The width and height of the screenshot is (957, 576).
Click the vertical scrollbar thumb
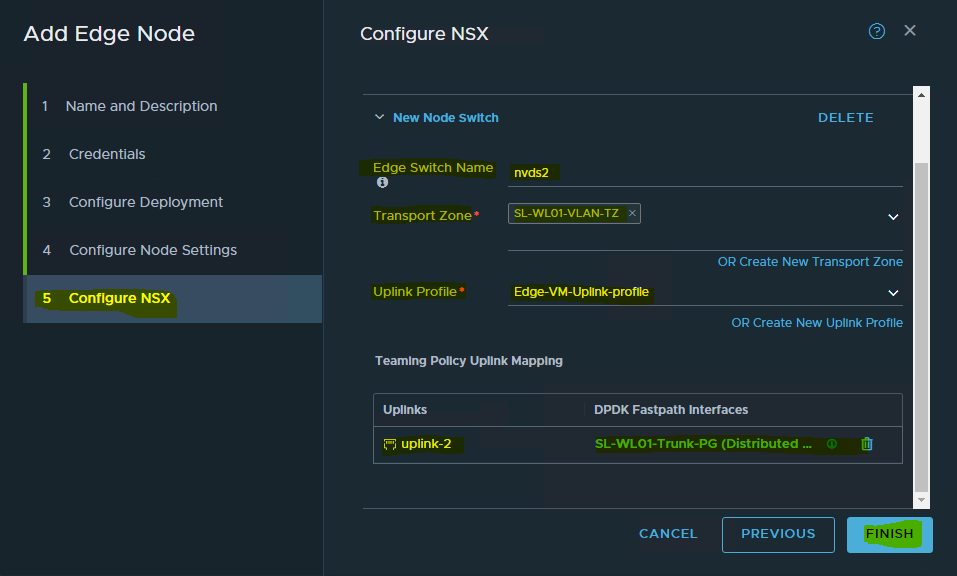[921, 326]
